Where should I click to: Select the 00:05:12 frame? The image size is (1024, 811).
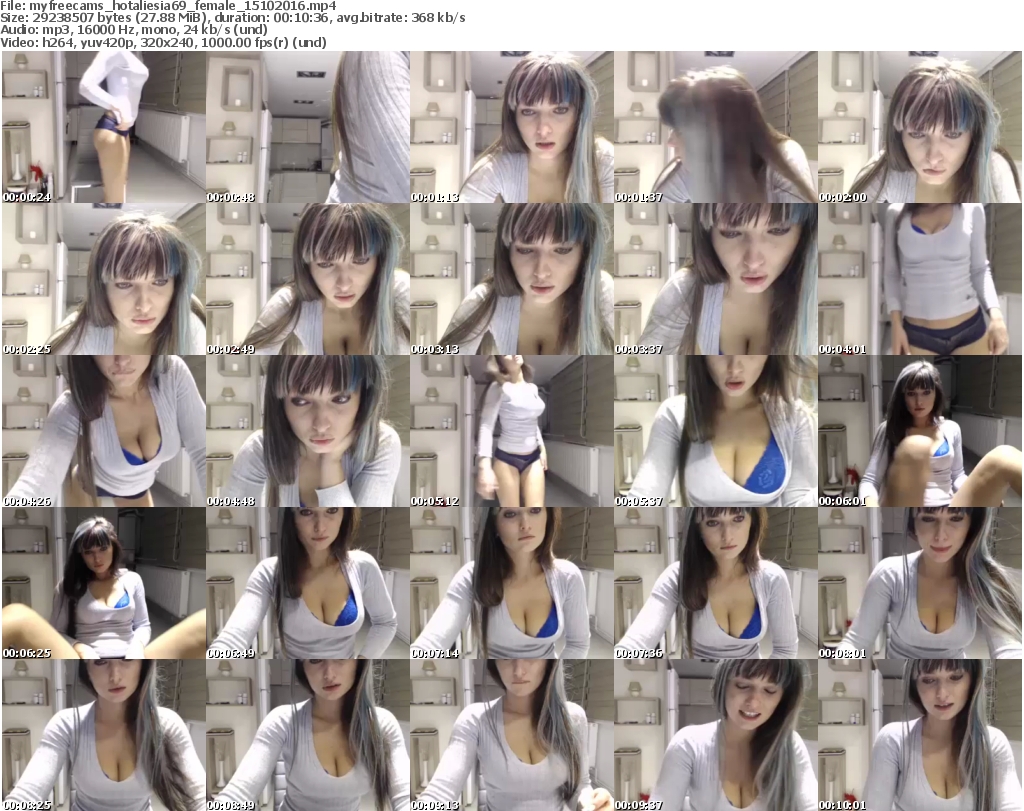[511, 431]
